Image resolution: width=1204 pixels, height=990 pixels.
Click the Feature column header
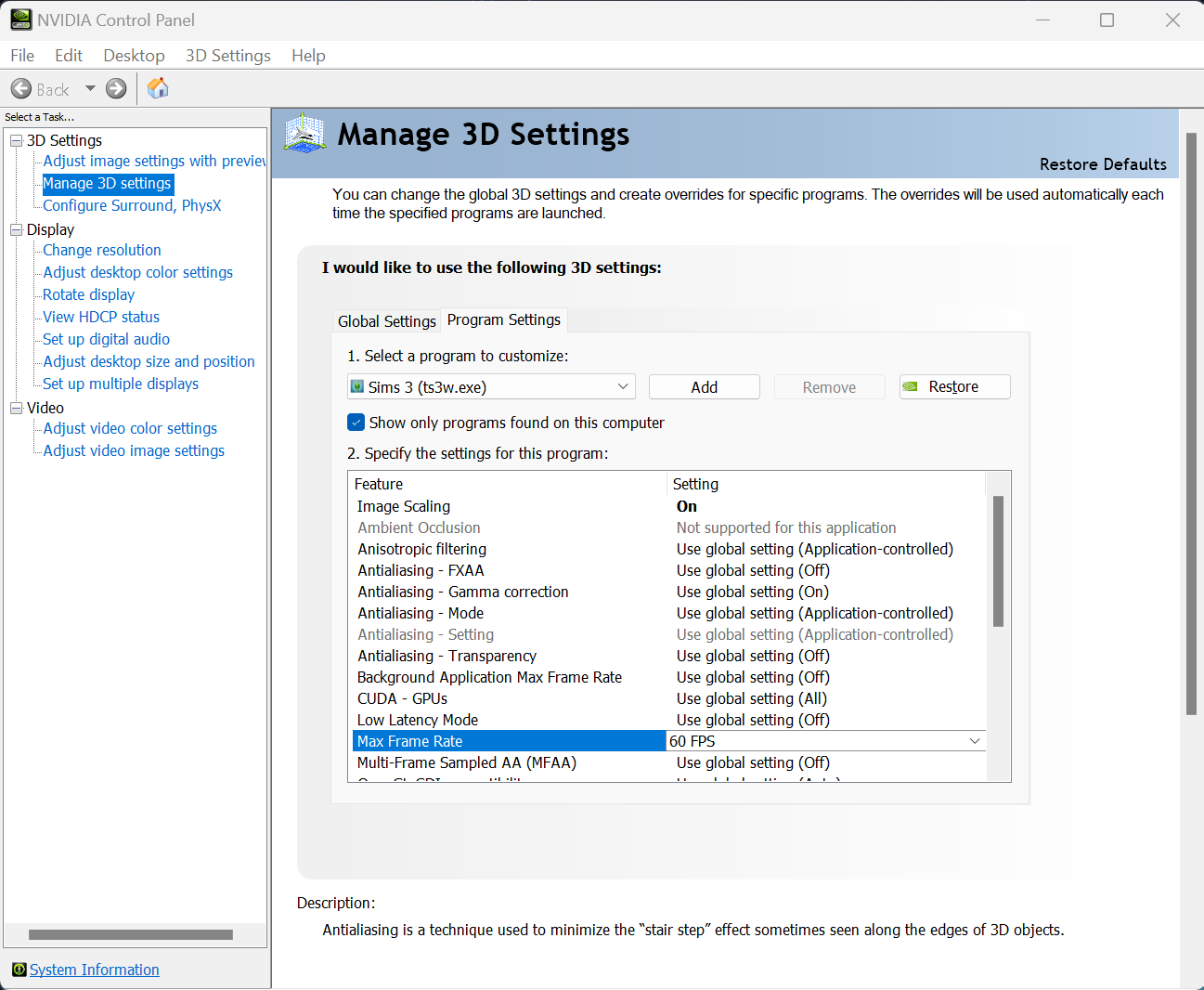[x=508, y=484]
